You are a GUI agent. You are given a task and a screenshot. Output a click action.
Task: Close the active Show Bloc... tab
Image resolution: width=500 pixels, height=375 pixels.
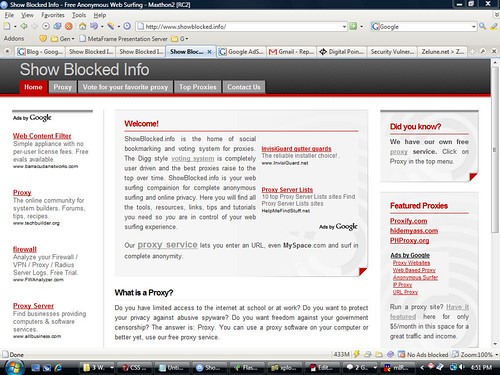click(x=209, y=52)
